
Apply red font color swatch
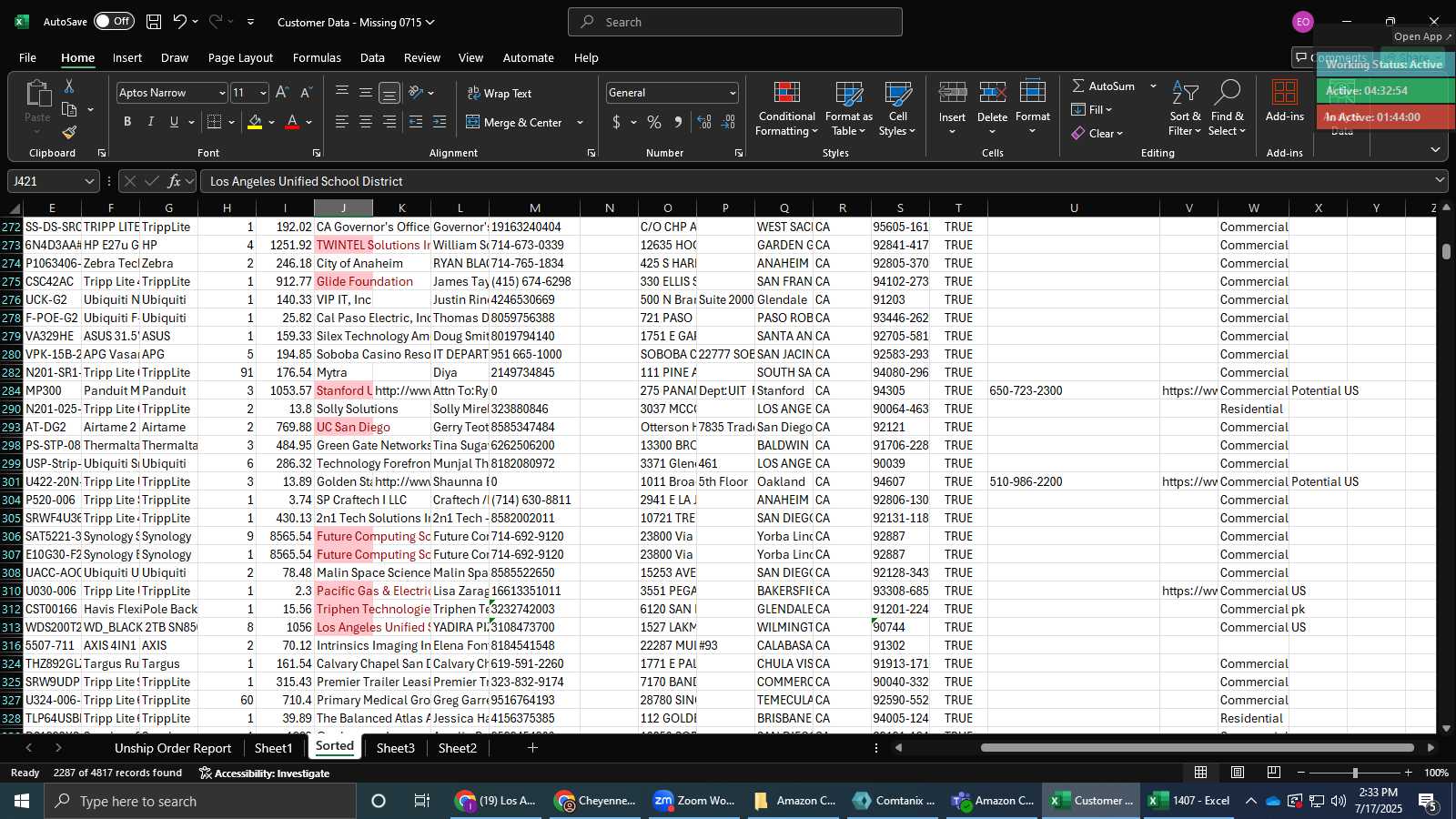(x=292, y=122)
